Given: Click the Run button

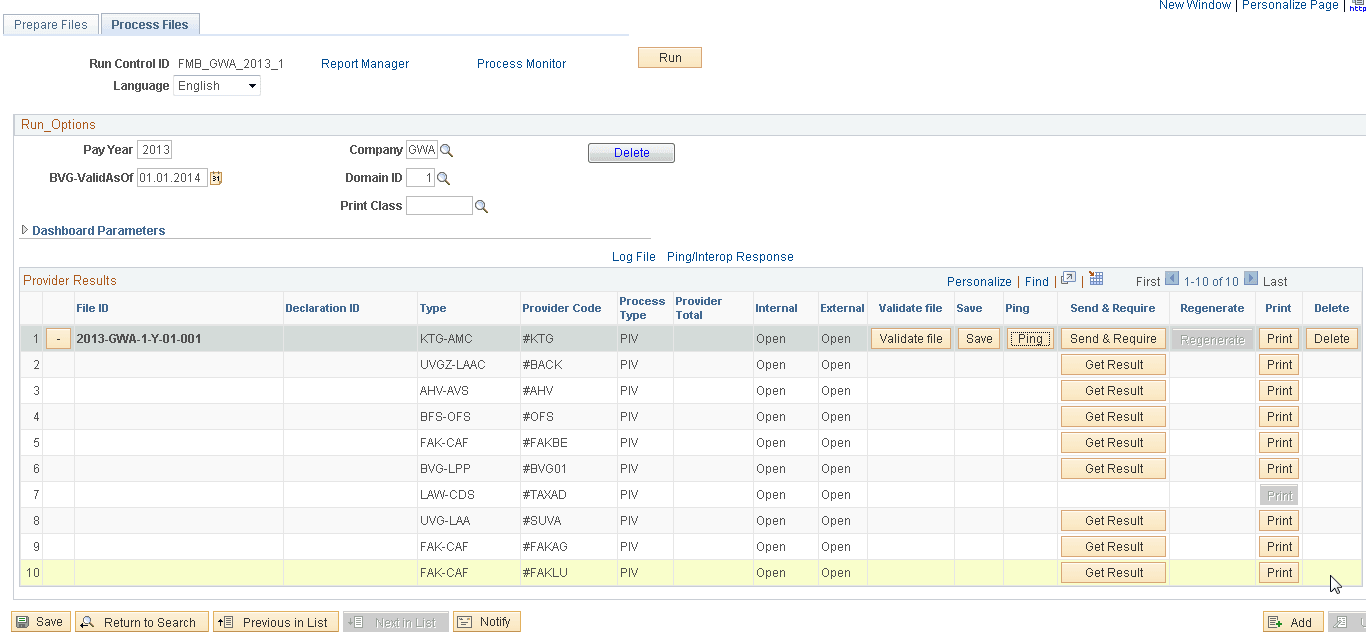Looking at the screenshot, I should click(670, 58).
